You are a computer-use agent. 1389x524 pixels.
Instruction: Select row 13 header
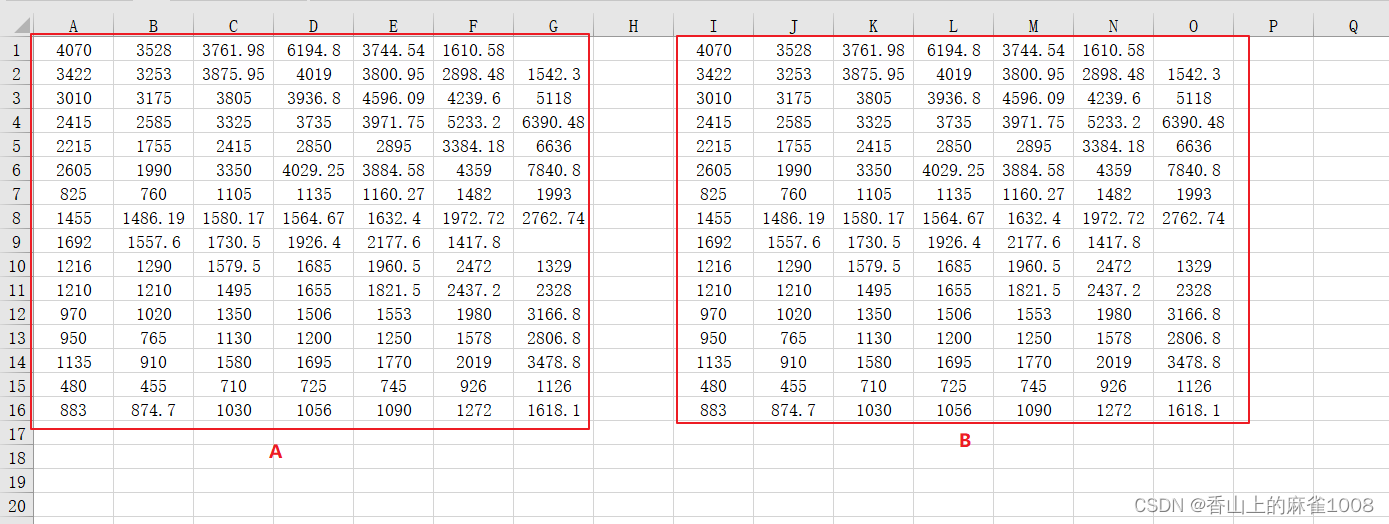[x=17, y=338]
